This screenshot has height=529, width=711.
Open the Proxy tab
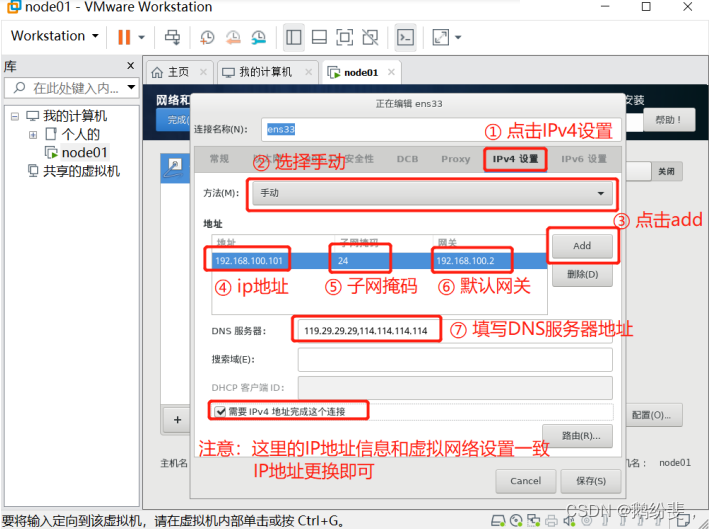click(456, 159)
